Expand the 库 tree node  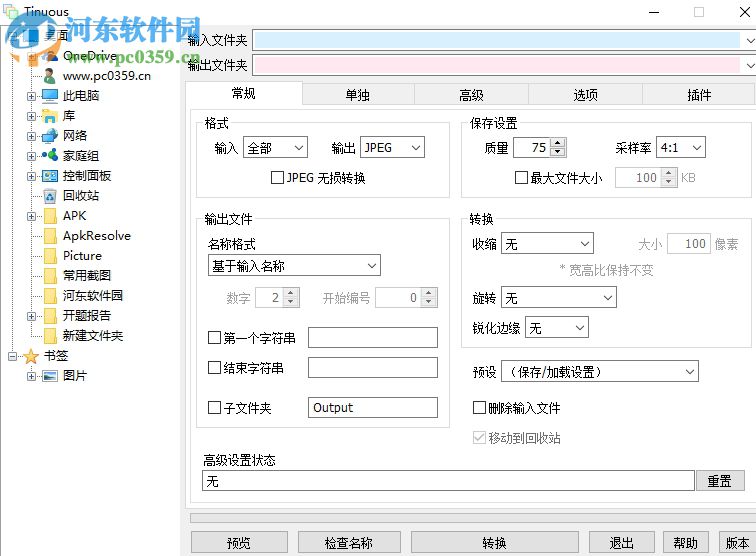[x=31, y=116]
